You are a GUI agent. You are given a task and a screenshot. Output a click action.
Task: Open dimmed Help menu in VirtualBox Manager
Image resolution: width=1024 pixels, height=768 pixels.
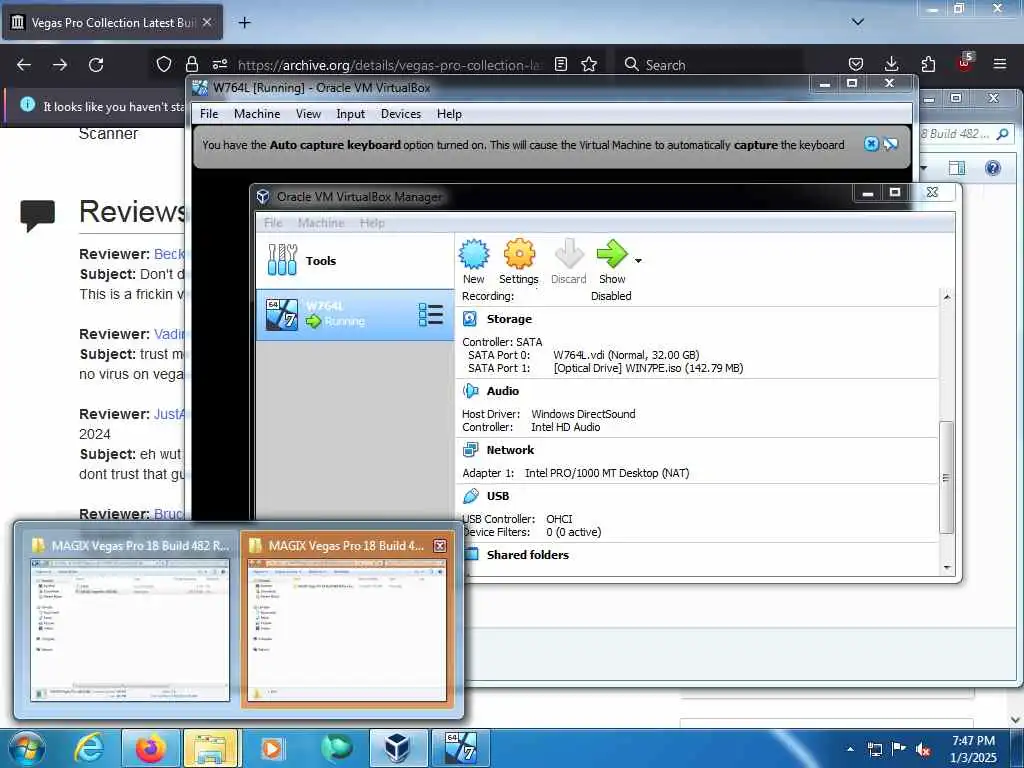point(372,223)
